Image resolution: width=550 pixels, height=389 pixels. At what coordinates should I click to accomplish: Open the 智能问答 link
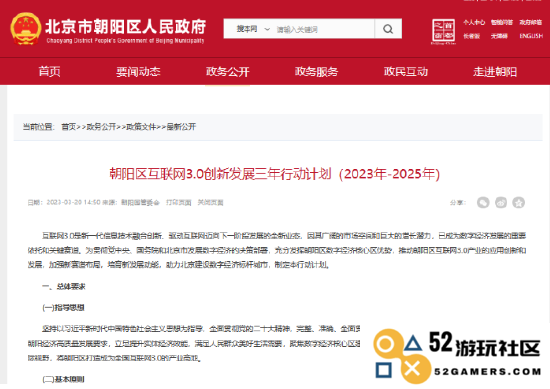502,22
